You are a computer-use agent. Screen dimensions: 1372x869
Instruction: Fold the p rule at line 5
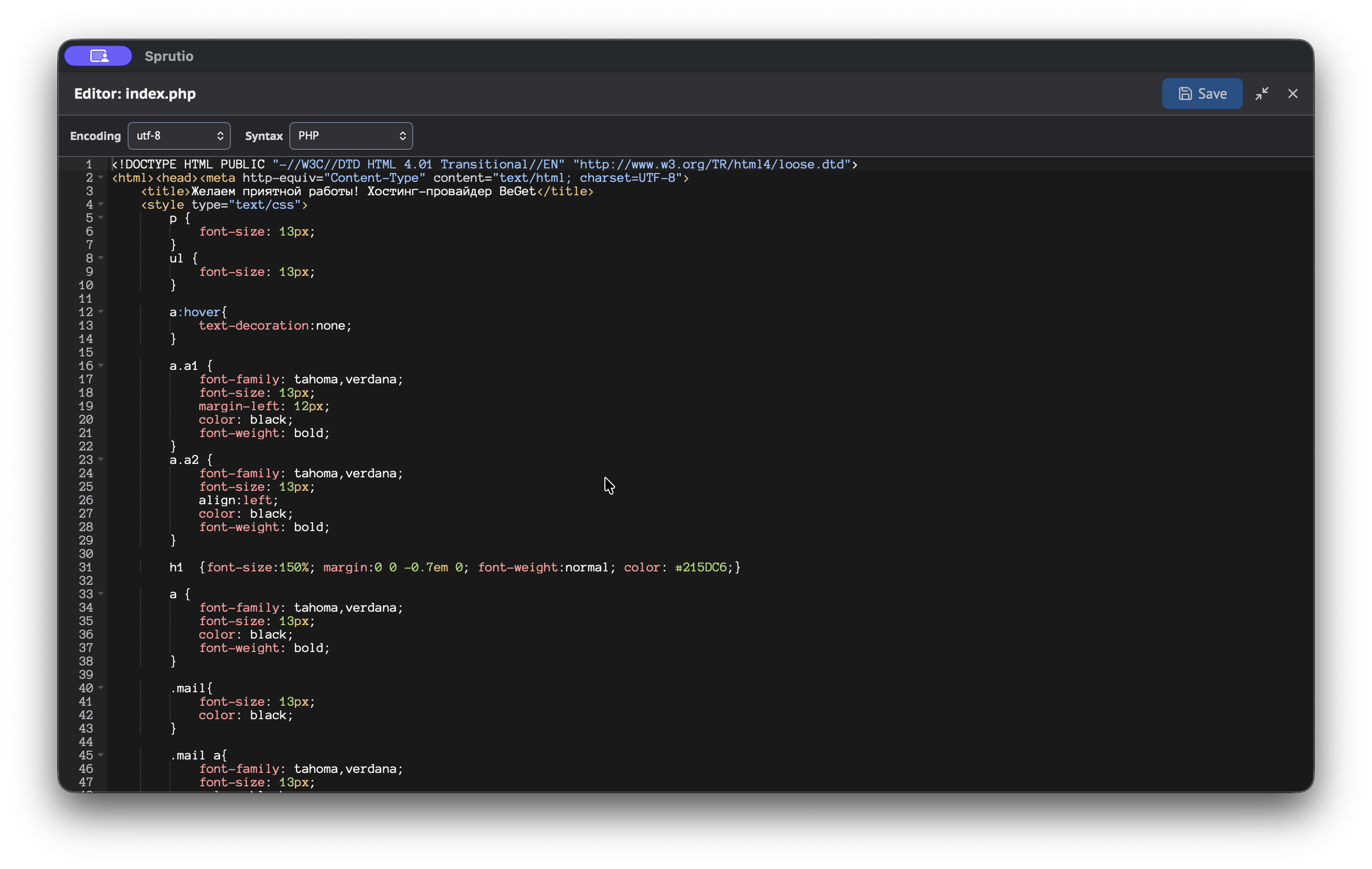coord(101,218)
